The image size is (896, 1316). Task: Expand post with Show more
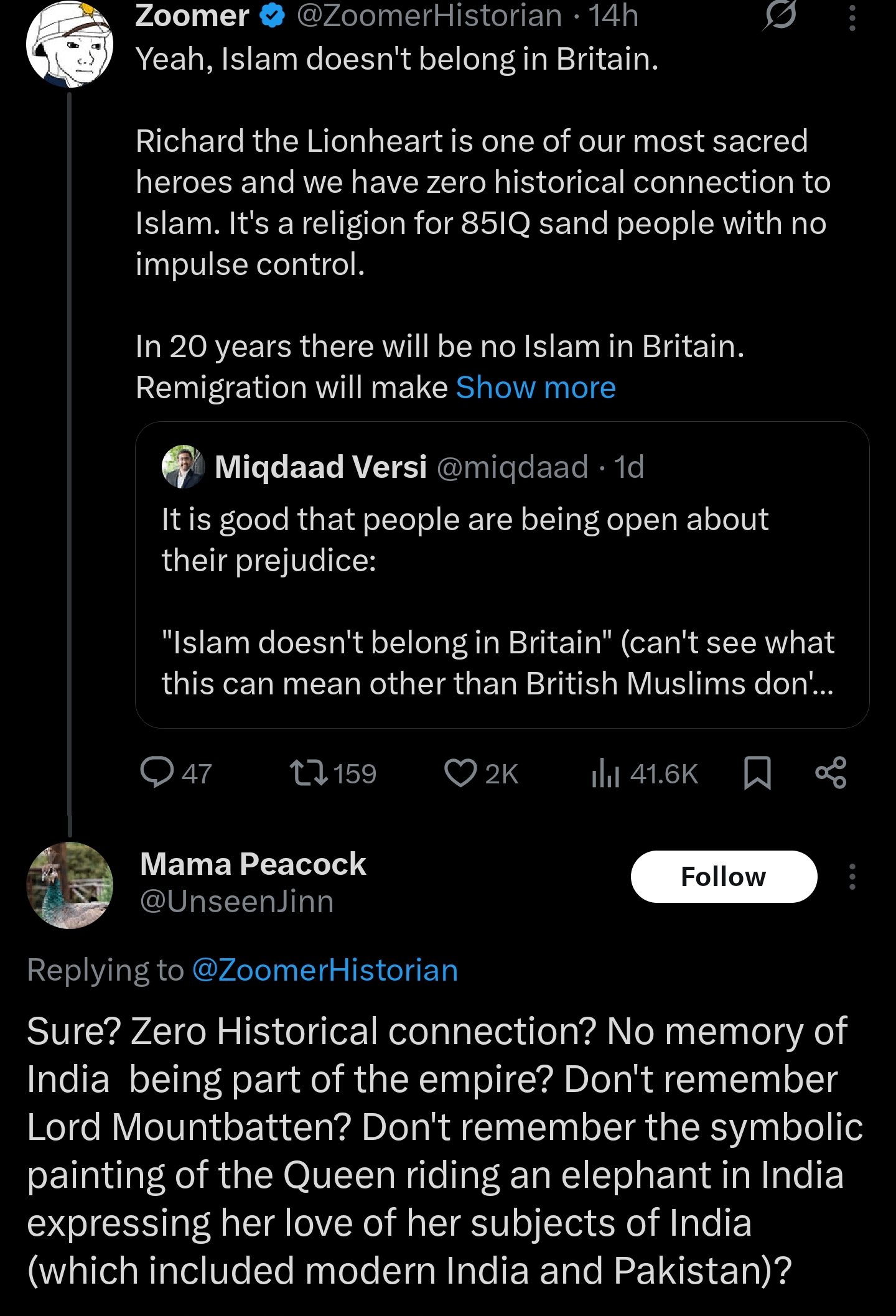(x=535, y=388)
